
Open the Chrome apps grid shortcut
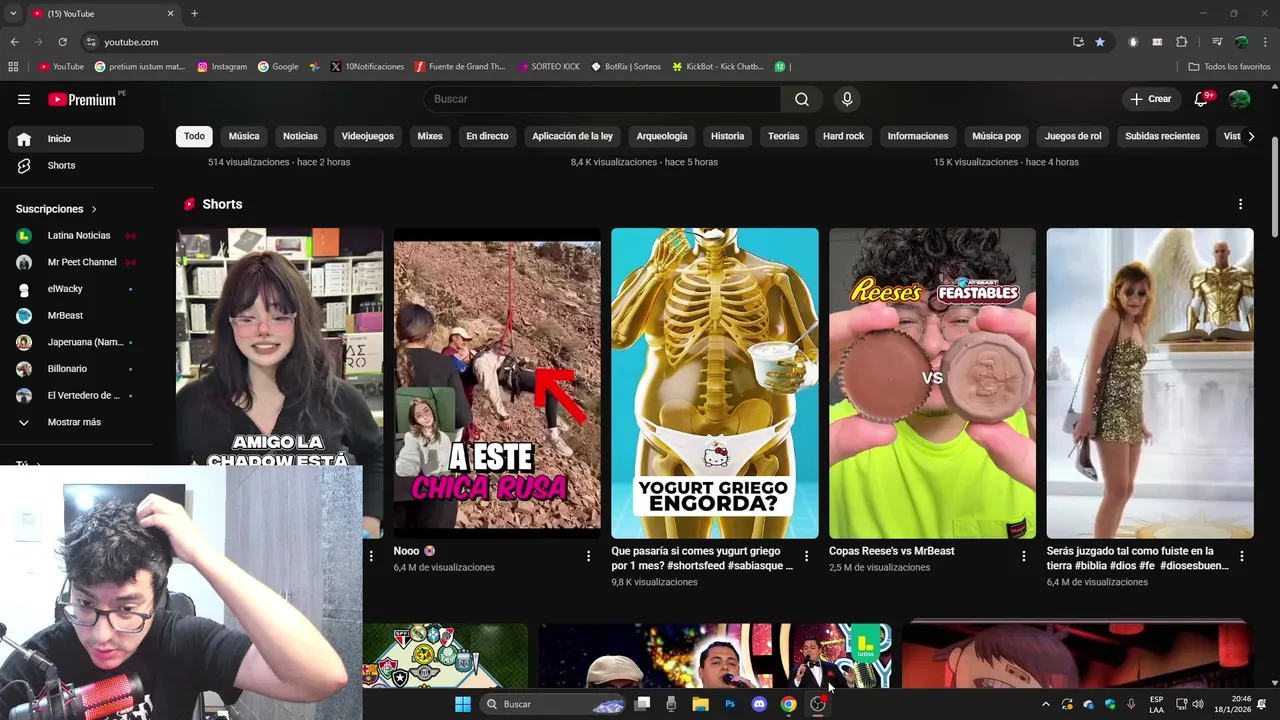pos(13,66)
